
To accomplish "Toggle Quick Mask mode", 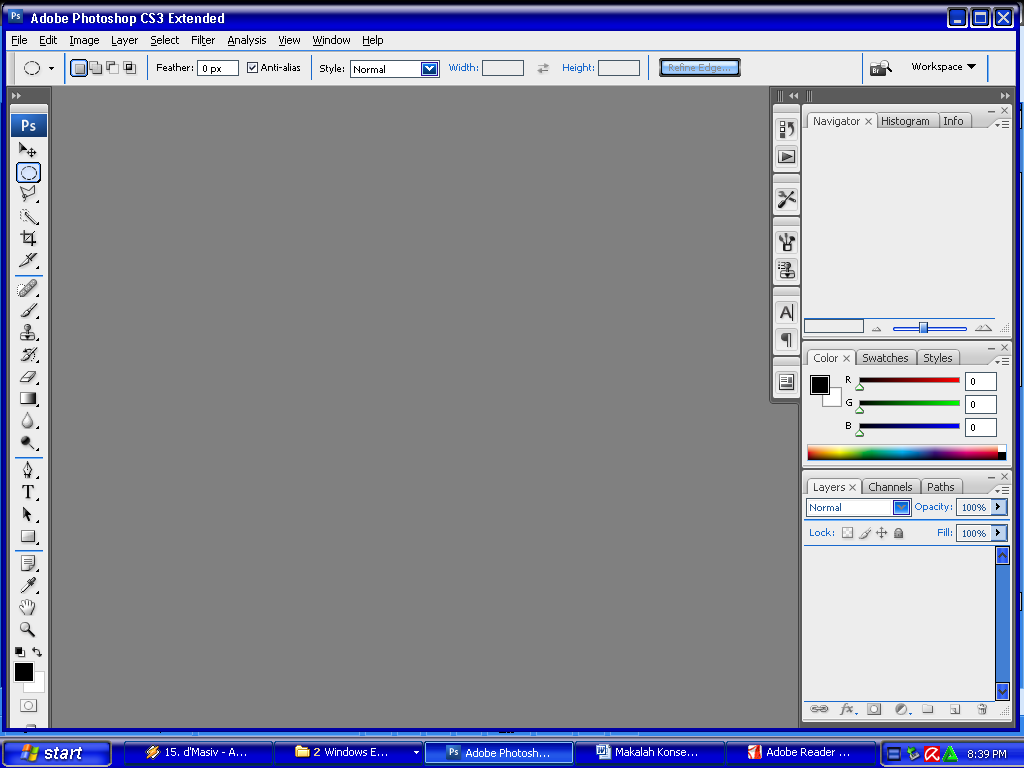I will (x=28, y=705).
